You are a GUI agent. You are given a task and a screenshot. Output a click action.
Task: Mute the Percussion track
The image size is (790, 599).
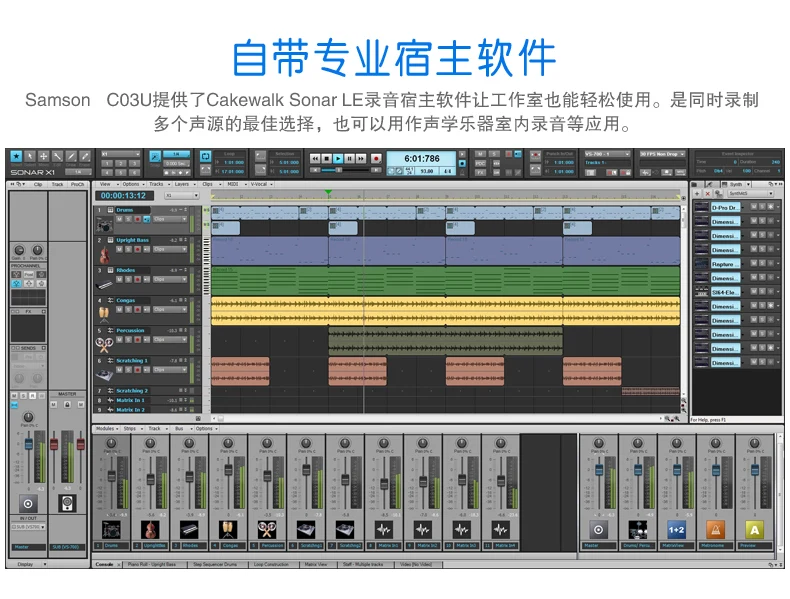119,340
